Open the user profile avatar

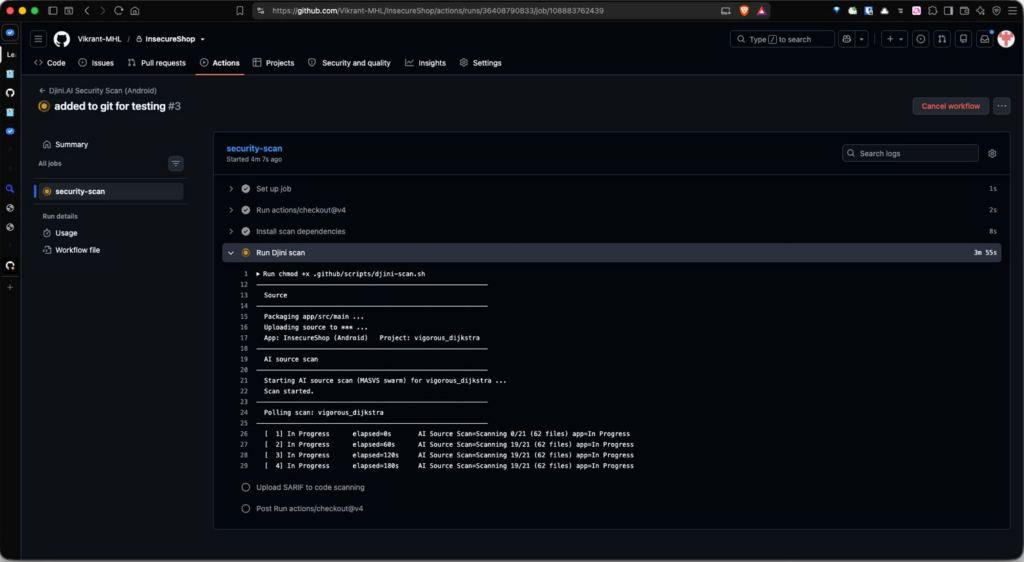pyautogui.click(x=1006, y=39)
